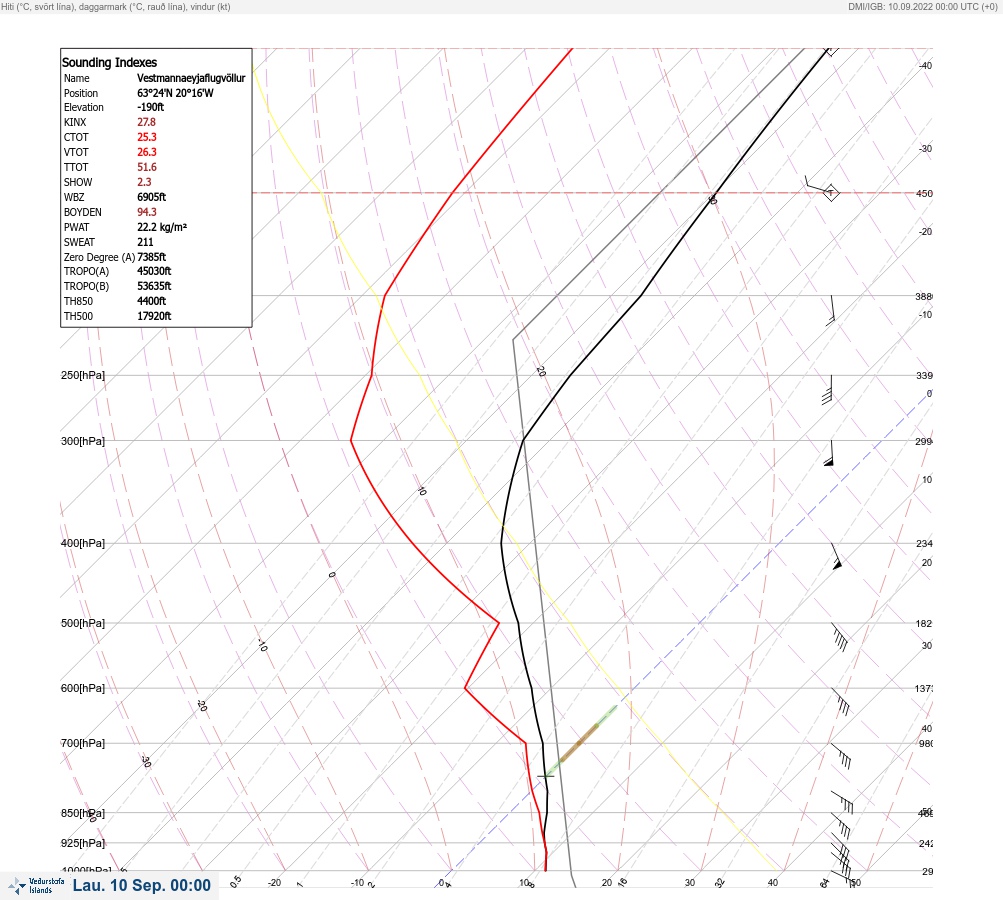Click the 600[hPa] pressure label
Viewport: 1003px width, 900px height.
83,688
